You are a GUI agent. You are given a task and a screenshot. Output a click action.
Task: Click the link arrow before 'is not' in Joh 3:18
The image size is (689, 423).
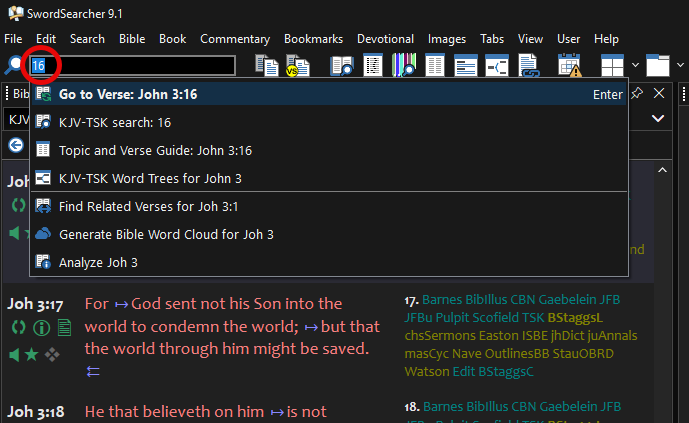click(x=277, y=412)
